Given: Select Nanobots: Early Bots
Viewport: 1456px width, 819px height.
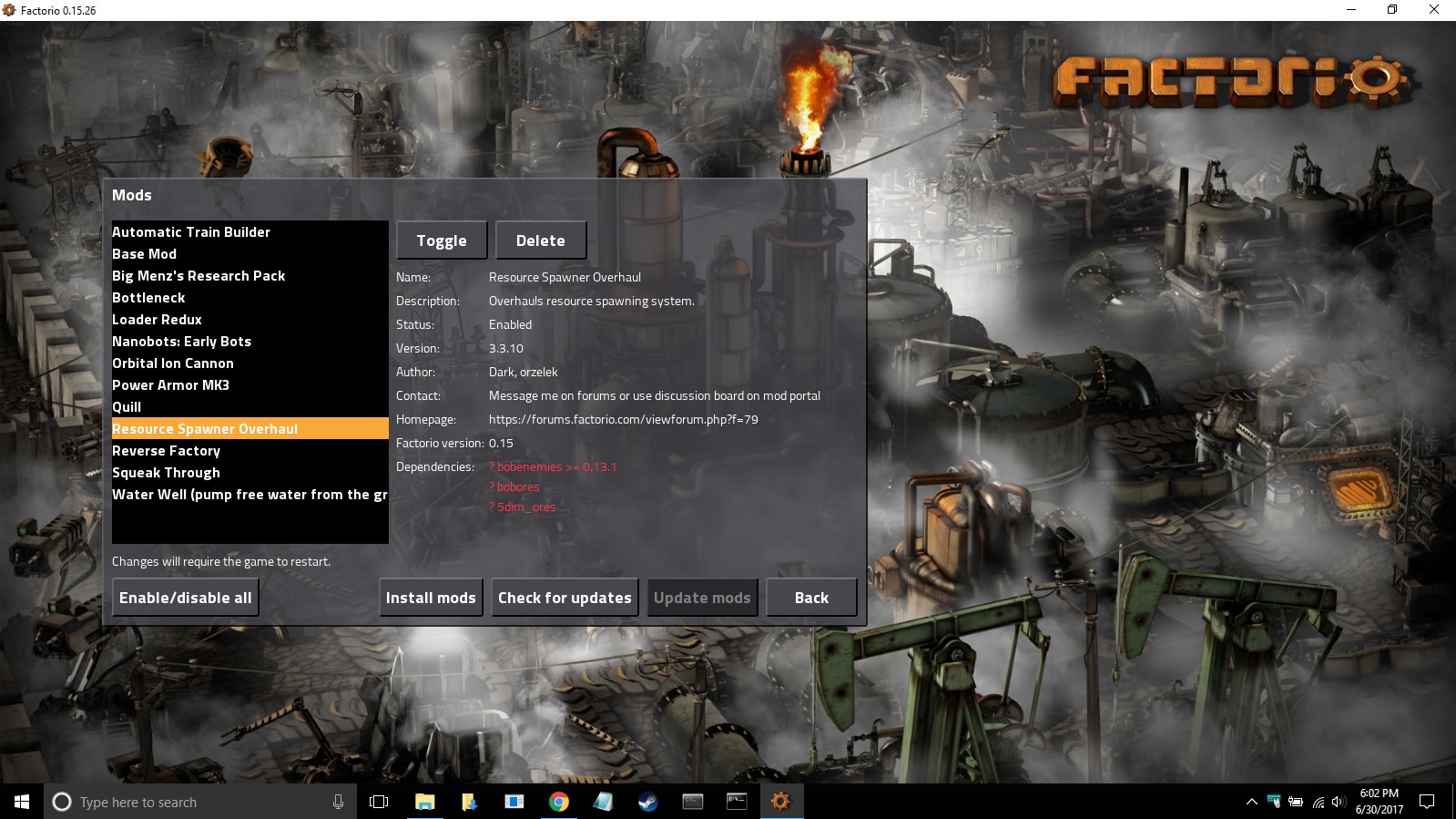Looking at the screenshot, I should [250, 341].
